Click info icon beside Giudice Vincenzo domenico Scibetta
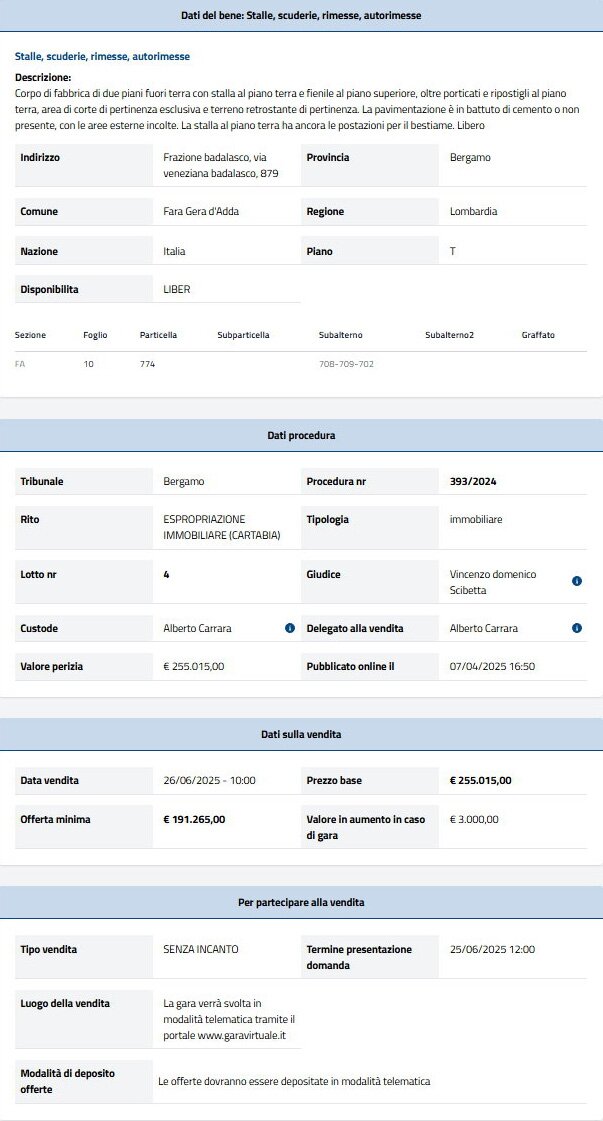 577,581
